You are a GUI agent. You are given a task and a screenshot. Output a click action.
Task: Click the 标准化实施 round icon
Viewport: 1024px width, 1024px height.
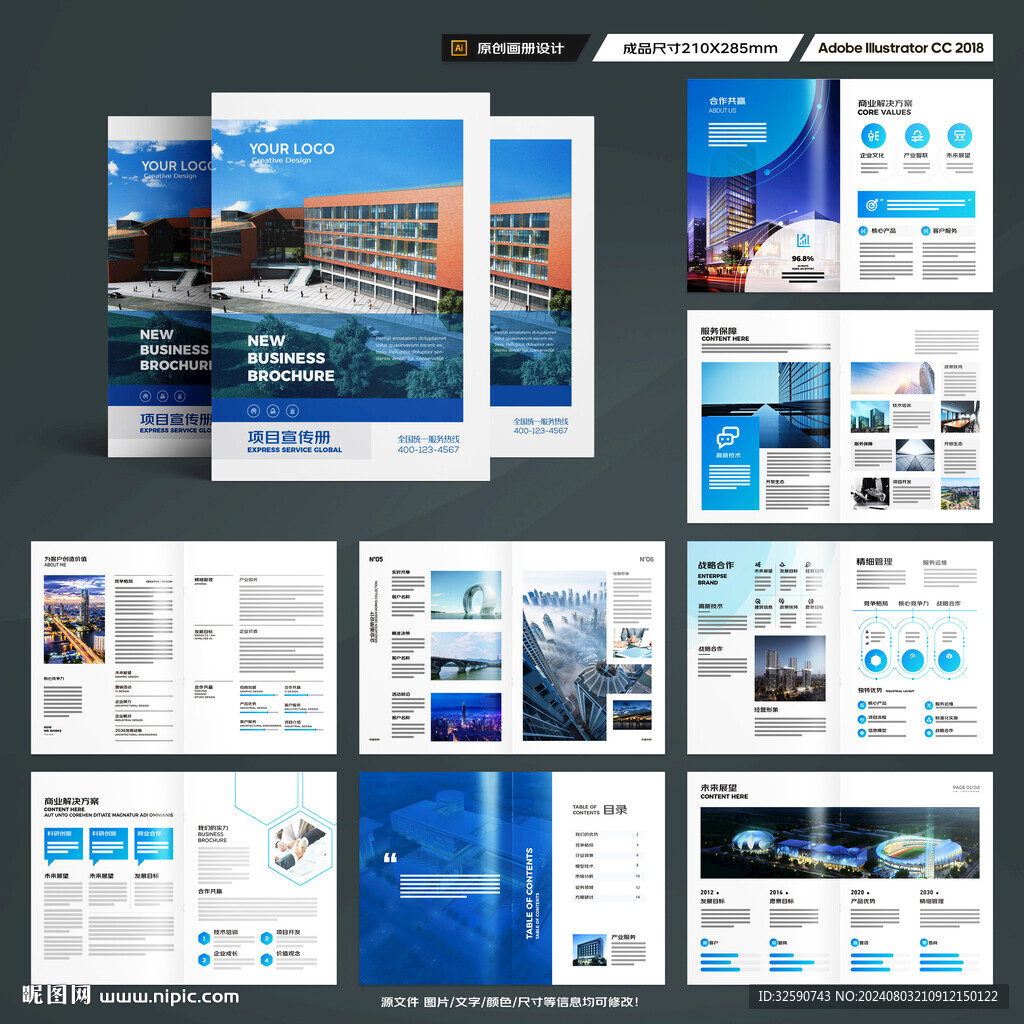click(929, 719)
